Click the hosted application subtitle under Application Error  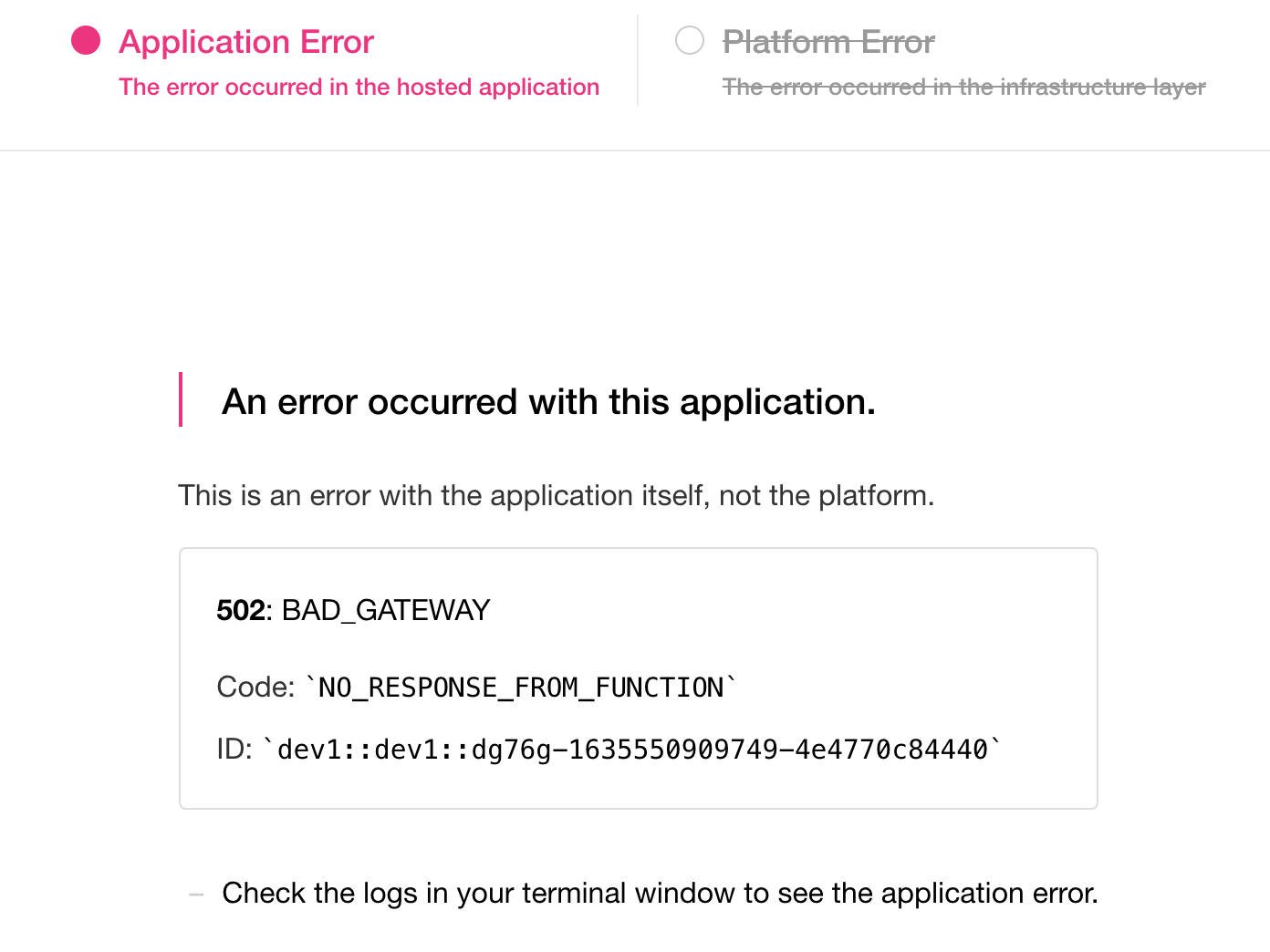(x=359, y=87)
